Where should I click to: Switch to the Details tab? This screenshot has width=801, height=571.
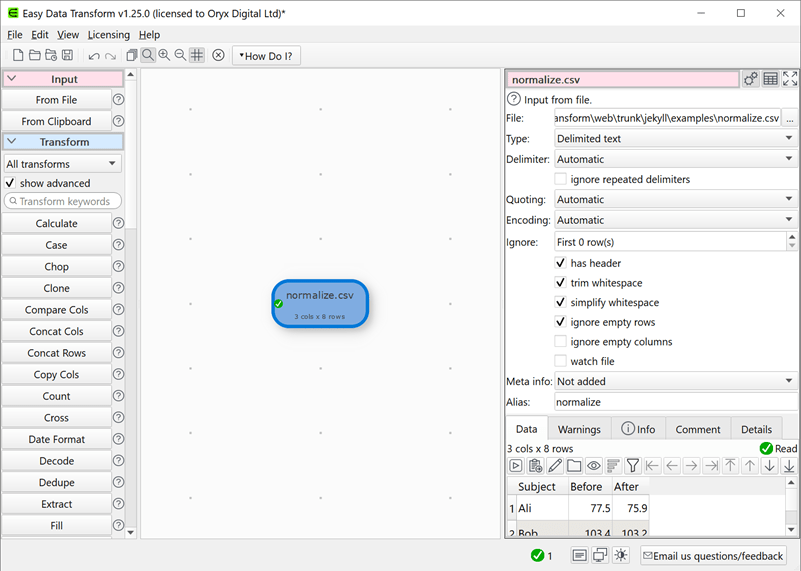tap(757, 430)
